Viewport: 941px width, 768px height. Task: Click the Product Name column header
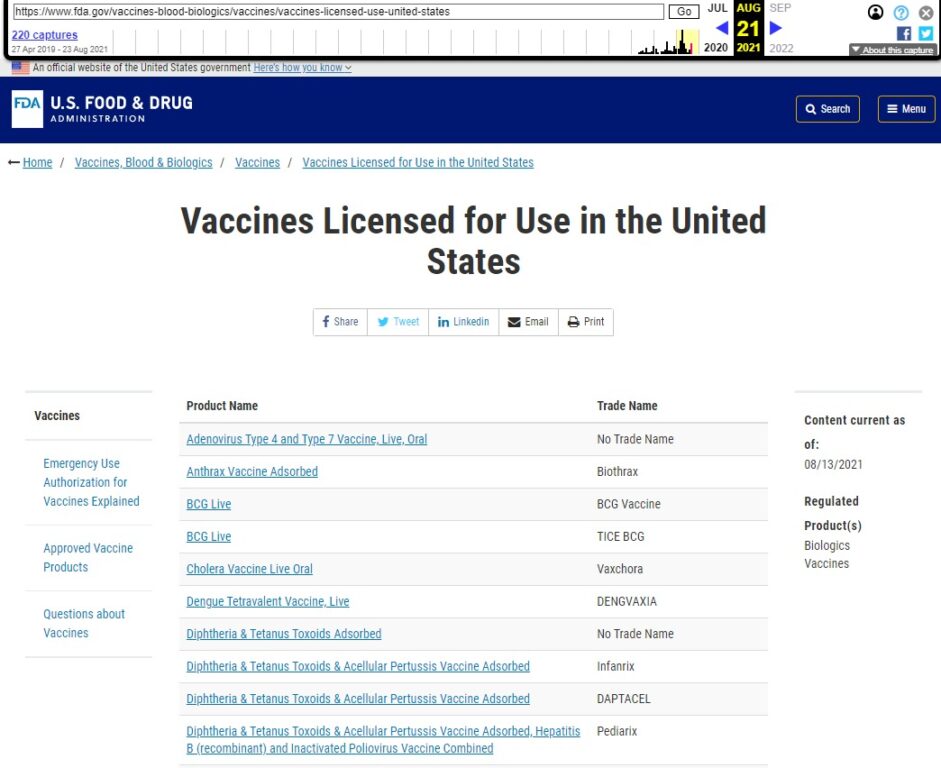[222, 406]
